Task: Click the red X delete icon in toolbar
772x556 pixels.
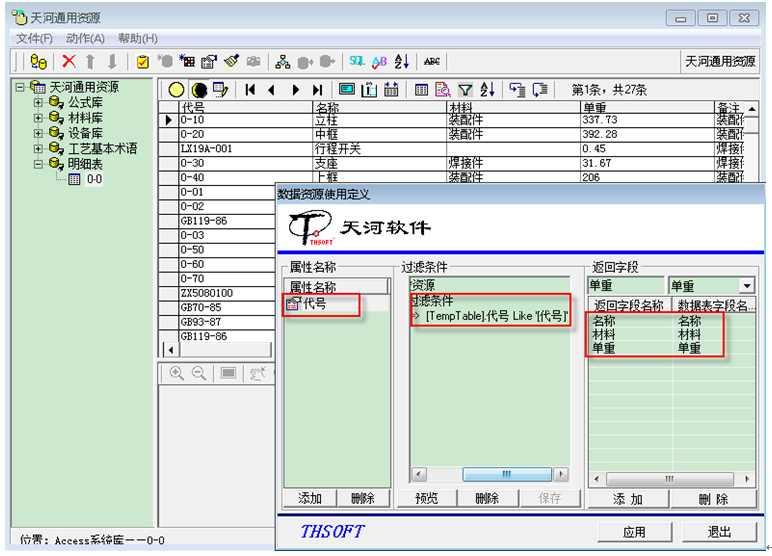Action: coord(69,62)
